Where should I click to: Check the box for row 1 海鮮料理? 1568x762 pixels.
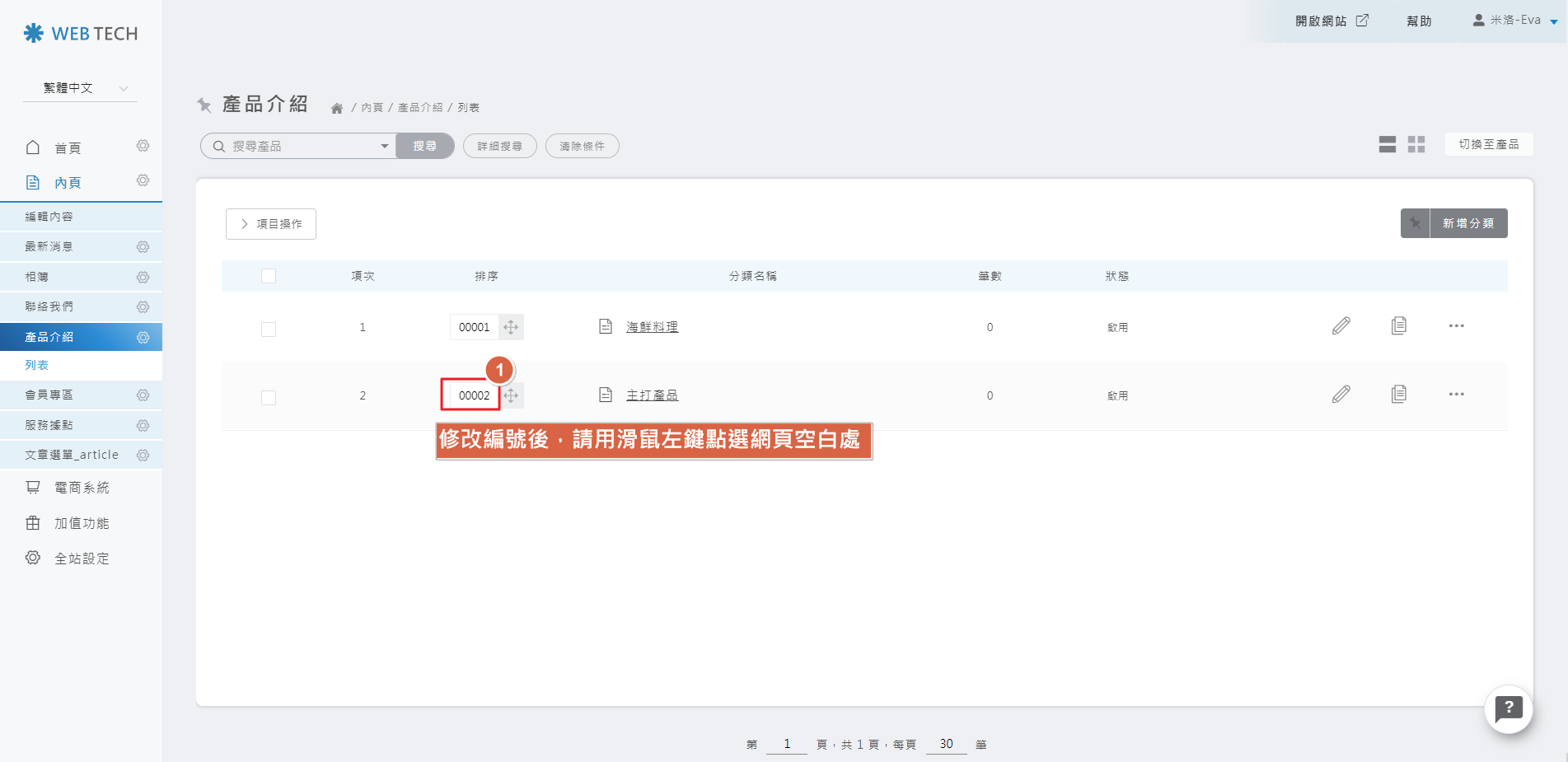[269, 330]
